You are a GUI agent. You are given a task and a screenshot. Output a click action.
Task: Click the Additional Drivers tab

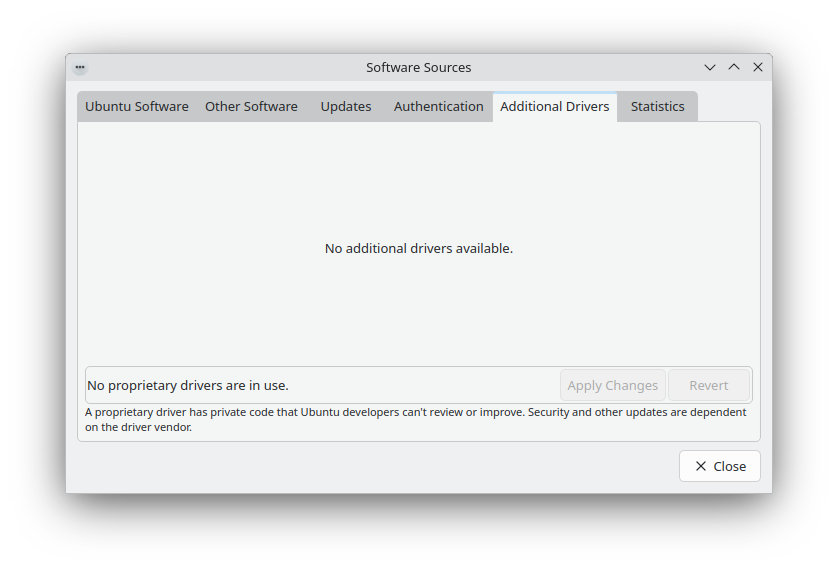coord(554,107)
